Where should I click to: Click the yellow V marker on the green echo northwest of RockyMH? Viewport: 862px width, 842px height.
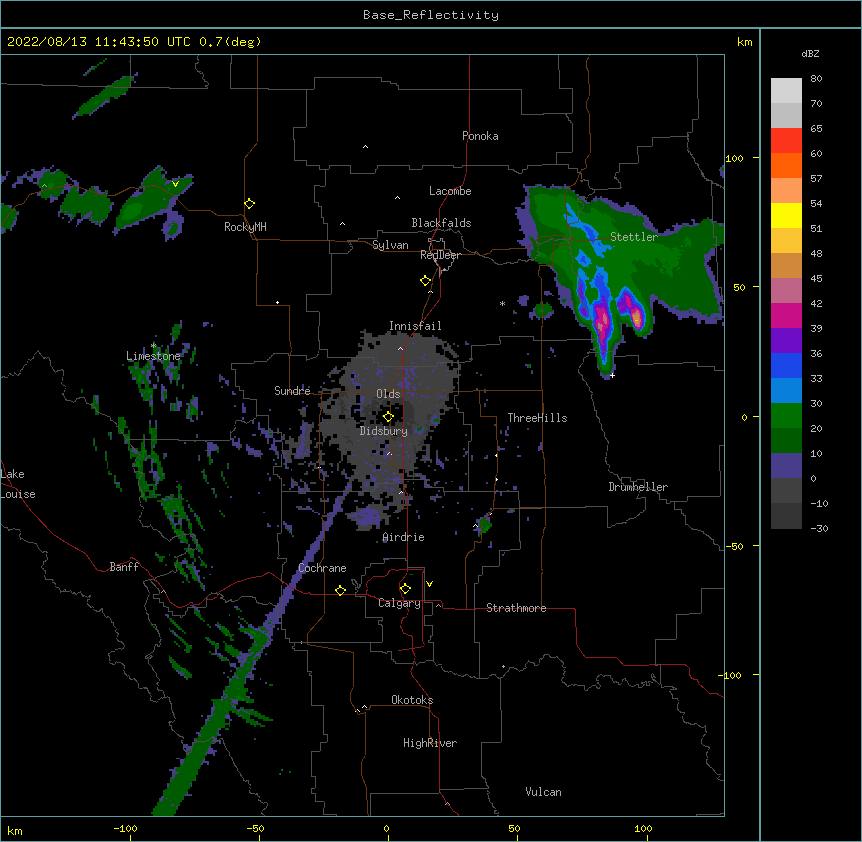pos(175,184)
